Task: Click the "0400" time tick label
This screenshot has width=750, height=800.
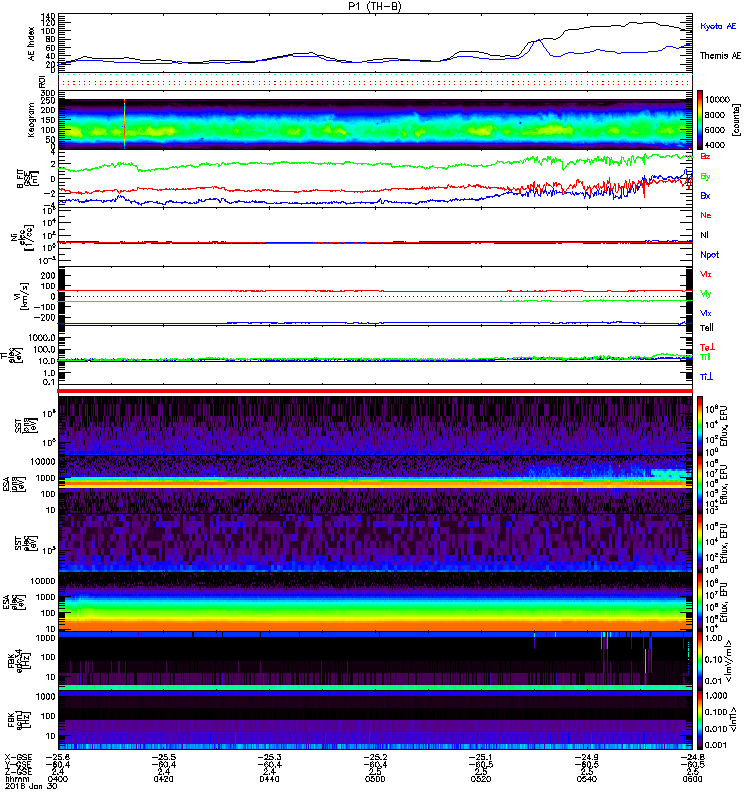Action: coord(58,779)
